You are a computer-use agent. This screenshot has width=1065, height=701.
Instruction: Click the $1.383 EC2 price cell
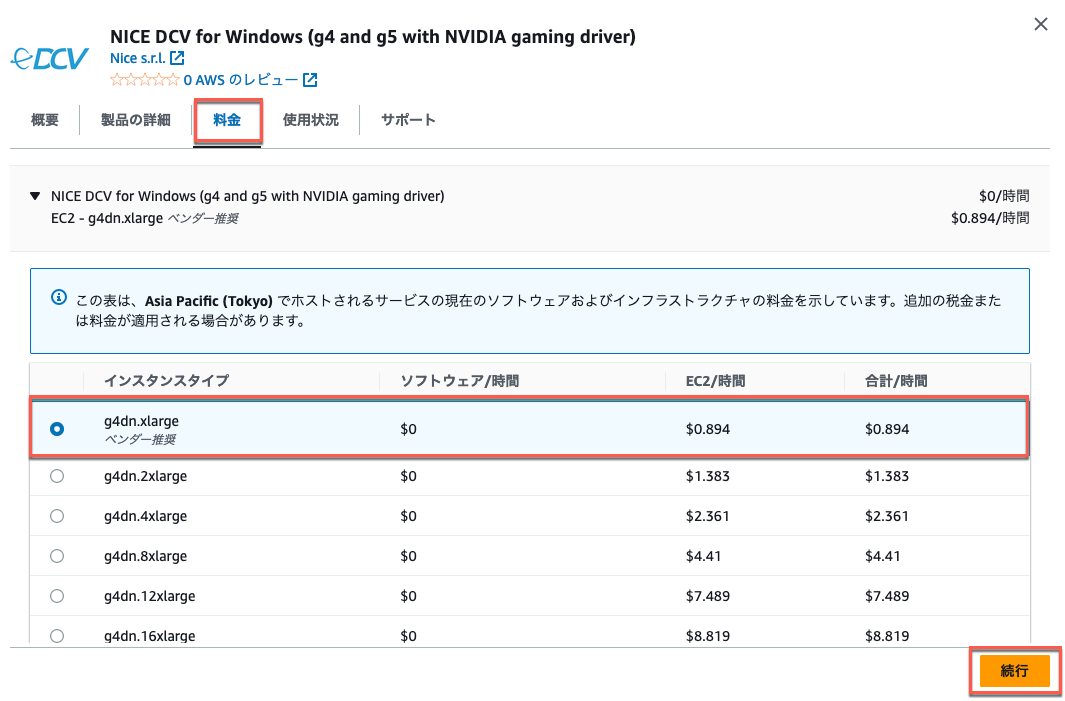pos(708,476)
